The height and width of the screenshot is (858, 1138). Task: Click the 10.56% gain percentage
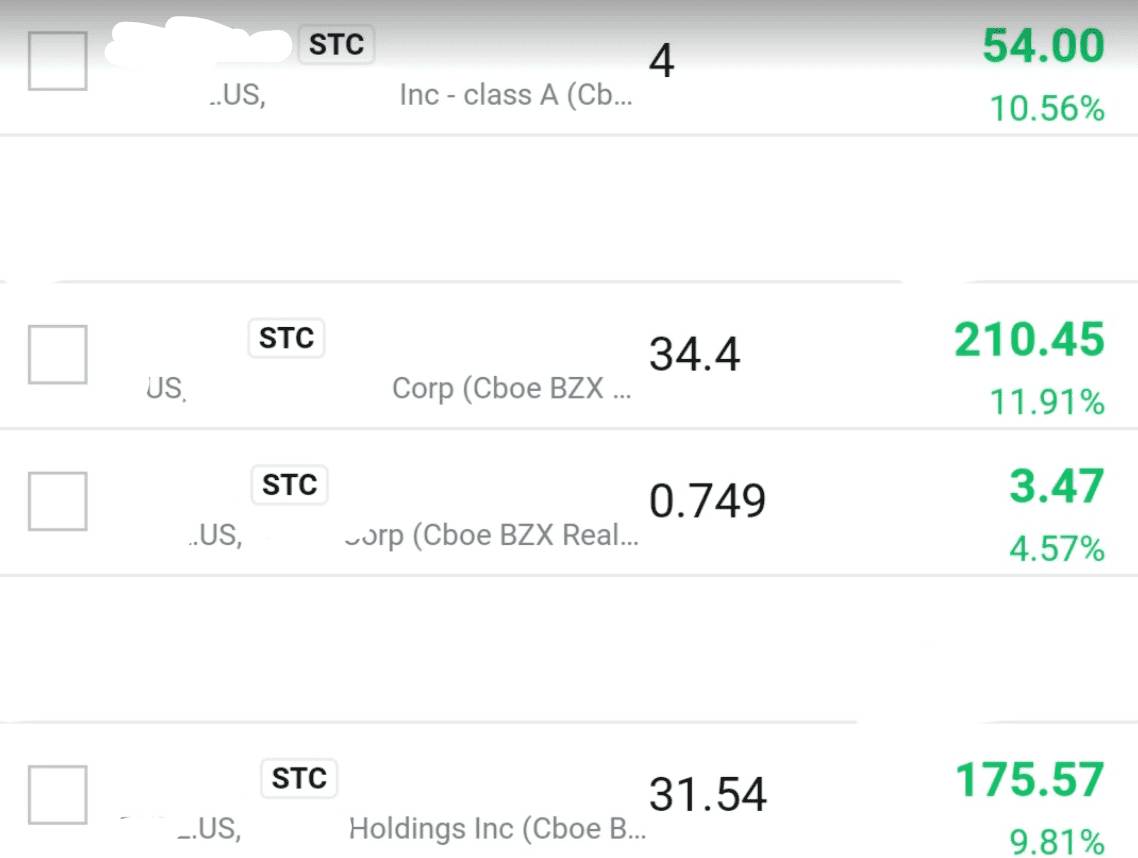coord(1047,108)
